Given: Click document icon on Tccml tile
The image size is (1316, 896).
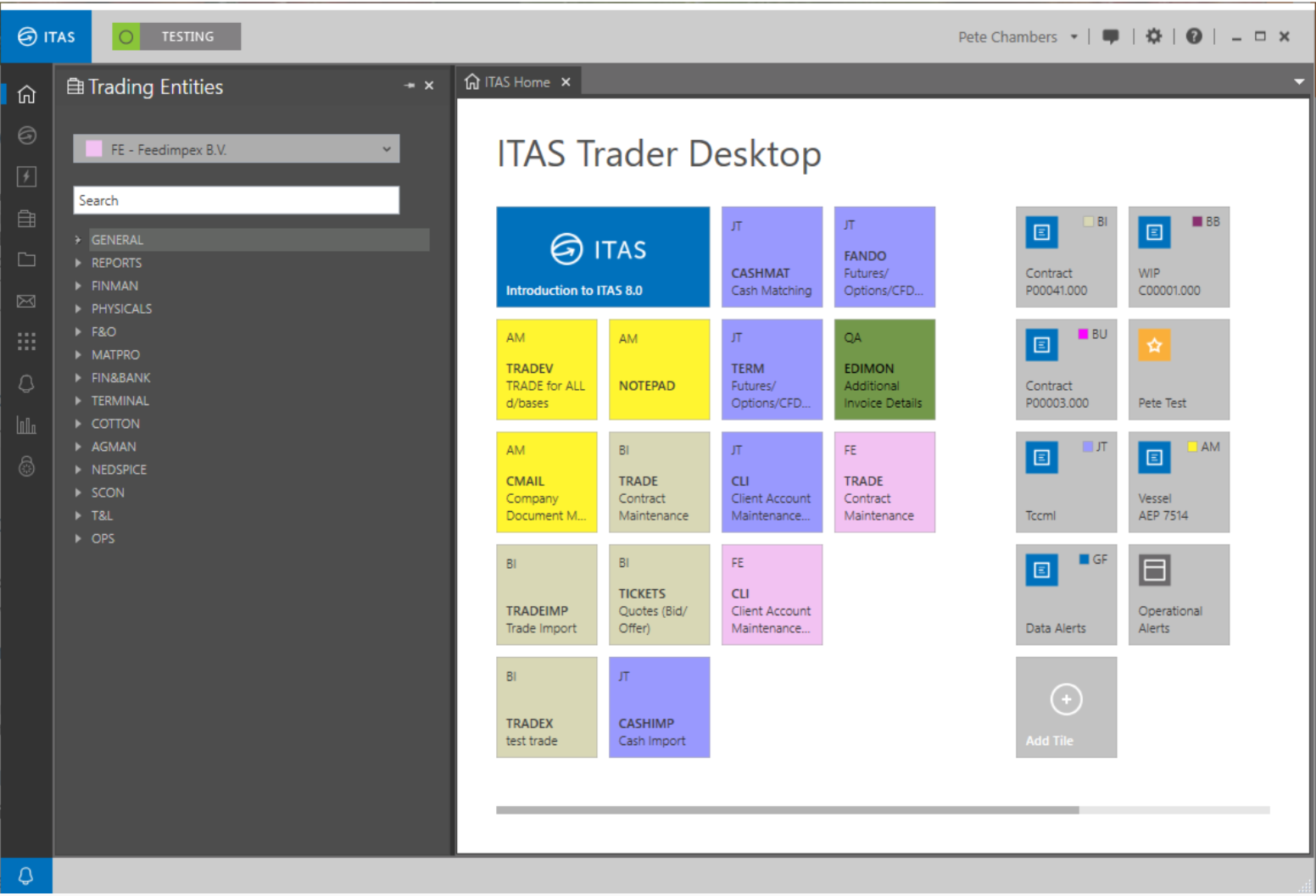Looking at the screenshot, I should coord(1041,458).
